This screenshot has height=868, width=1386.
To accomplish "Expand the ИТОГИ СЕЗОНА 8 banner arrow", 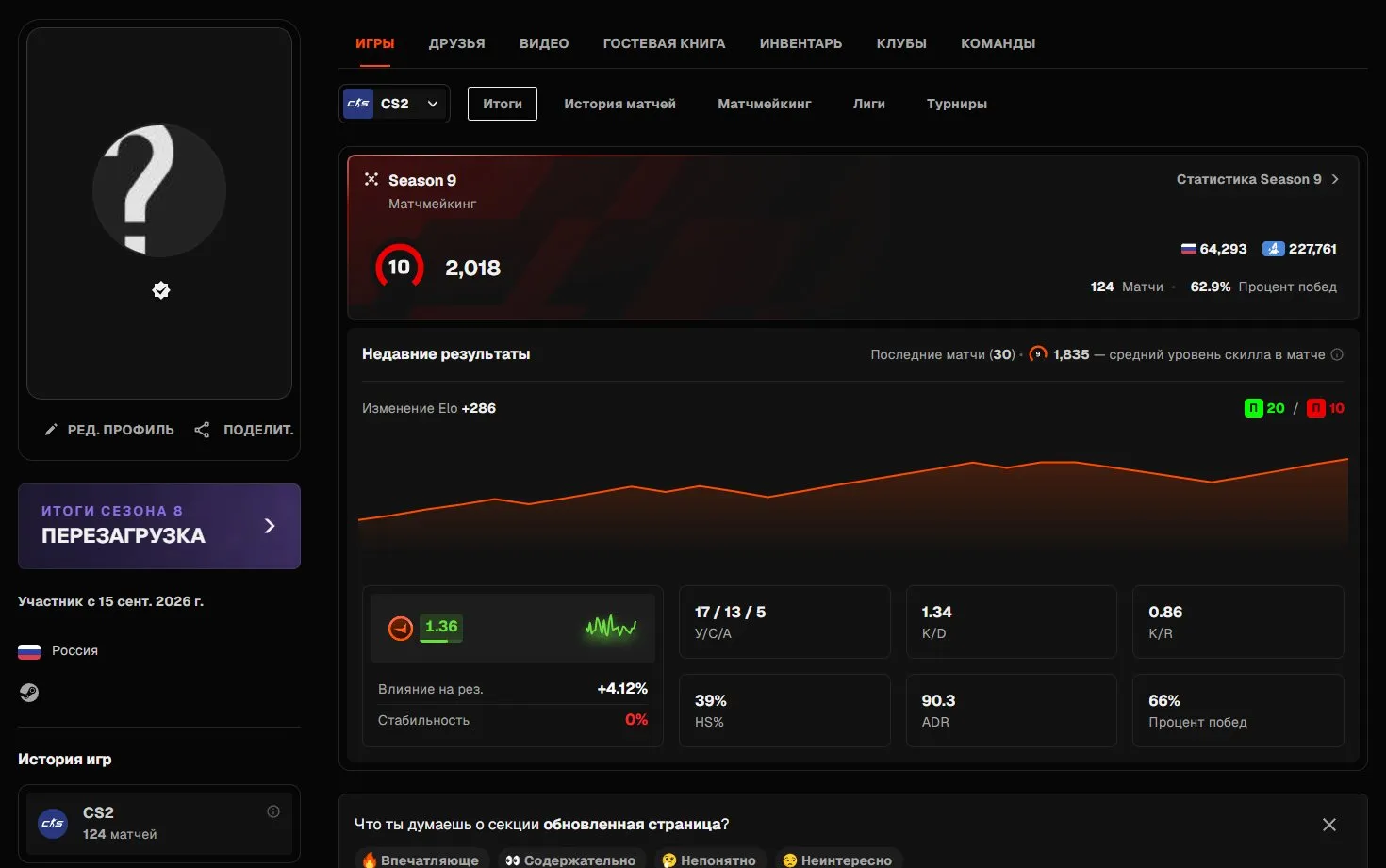I will (270, 526).
